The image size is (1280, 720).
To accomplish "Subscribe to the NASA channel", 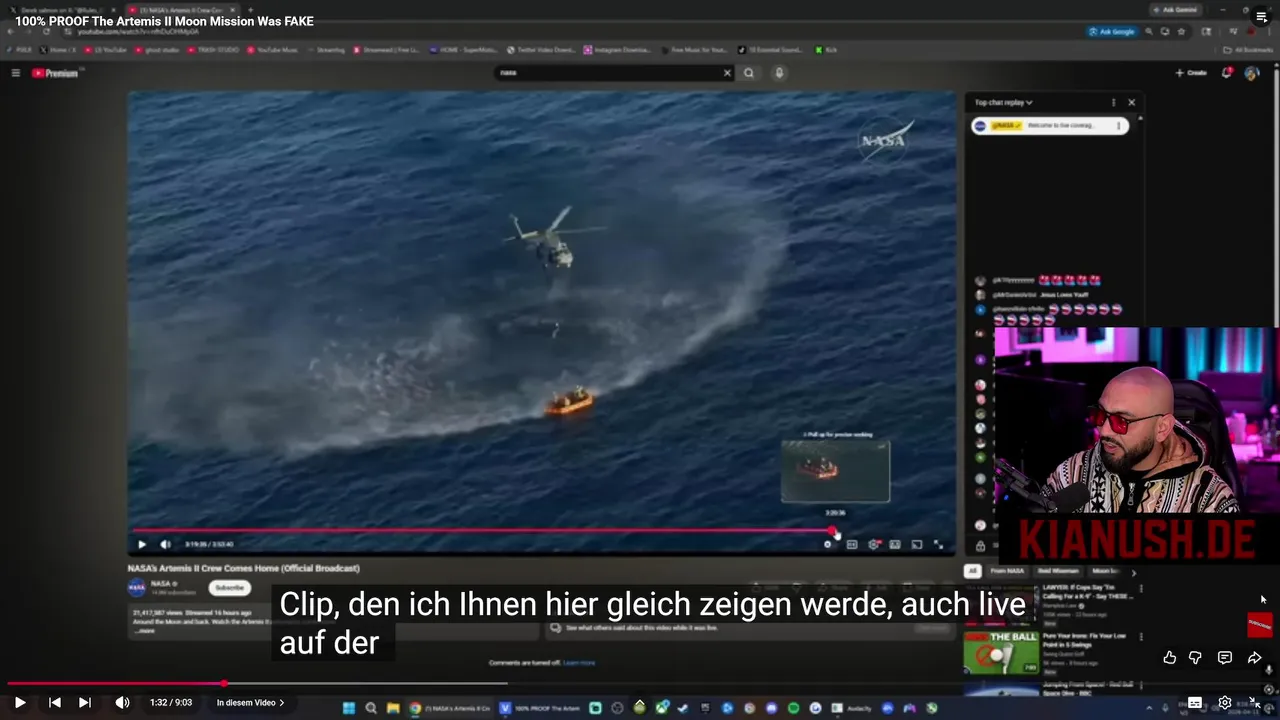I will (x=229, y=588).
